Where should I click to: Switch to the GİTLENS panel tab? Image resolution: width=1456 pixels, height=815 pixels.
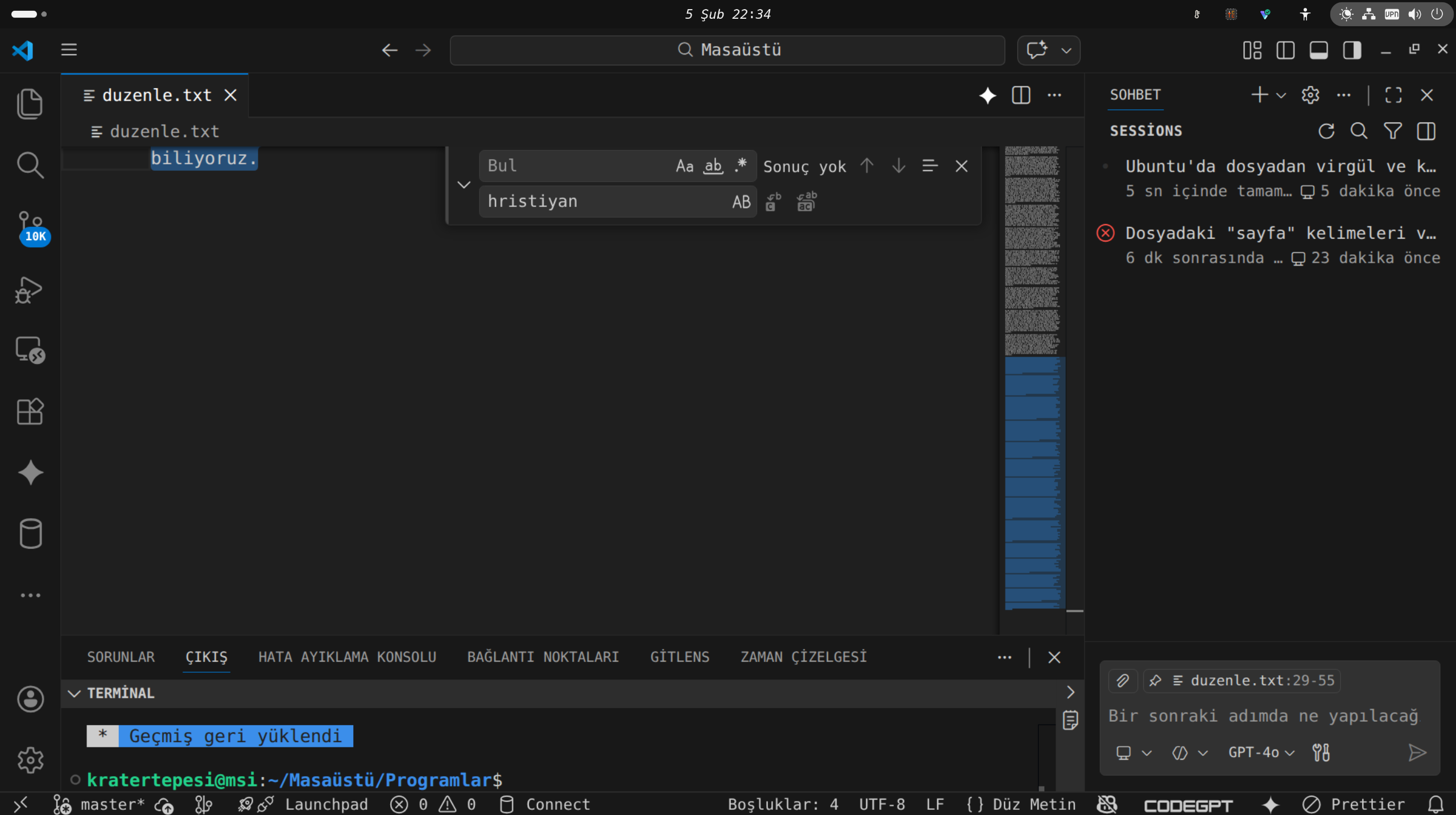coord(680,657)
